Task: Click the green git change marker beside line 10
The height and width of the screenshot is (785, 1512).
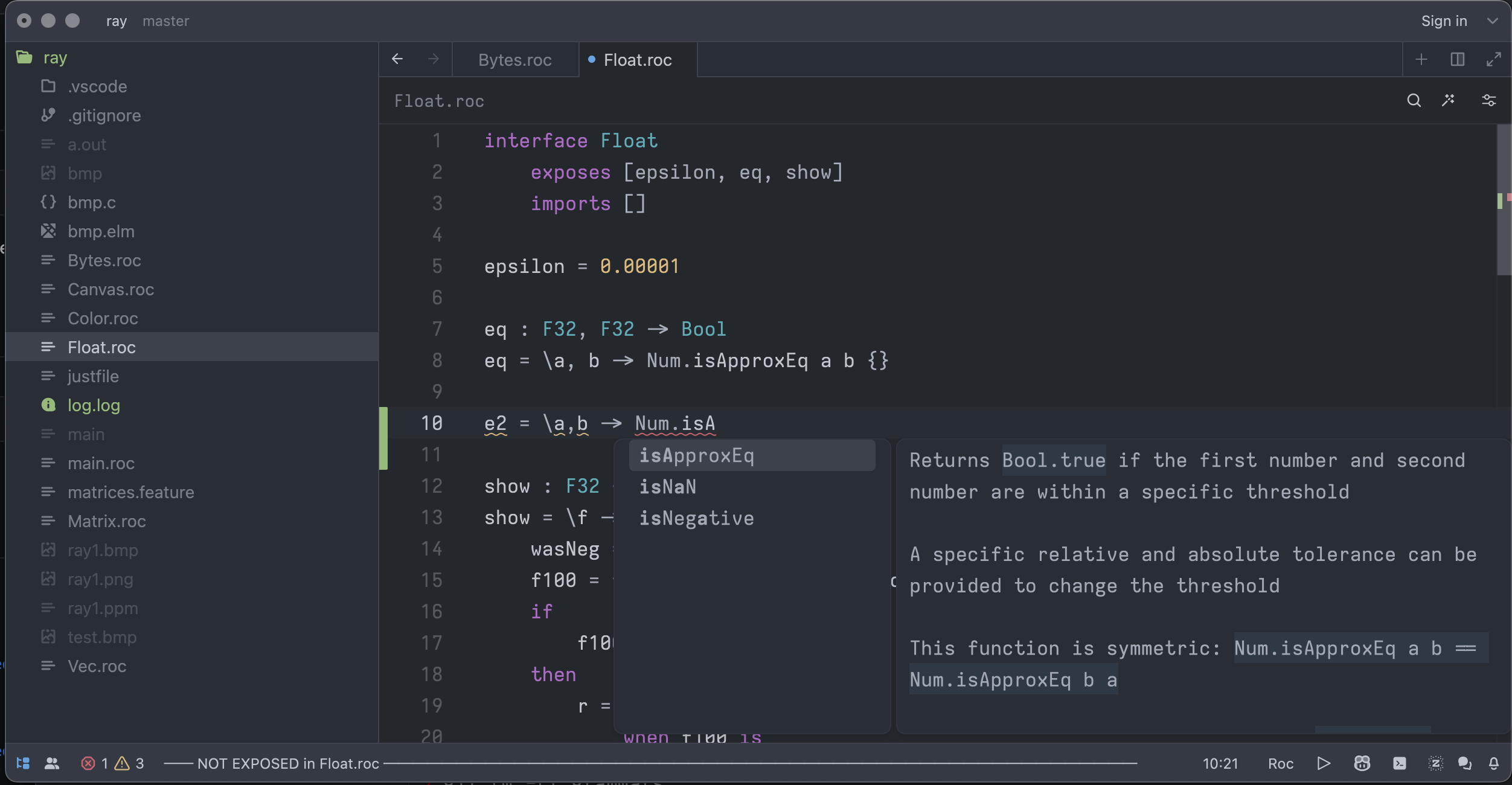Action: click(x=383, y=438)
